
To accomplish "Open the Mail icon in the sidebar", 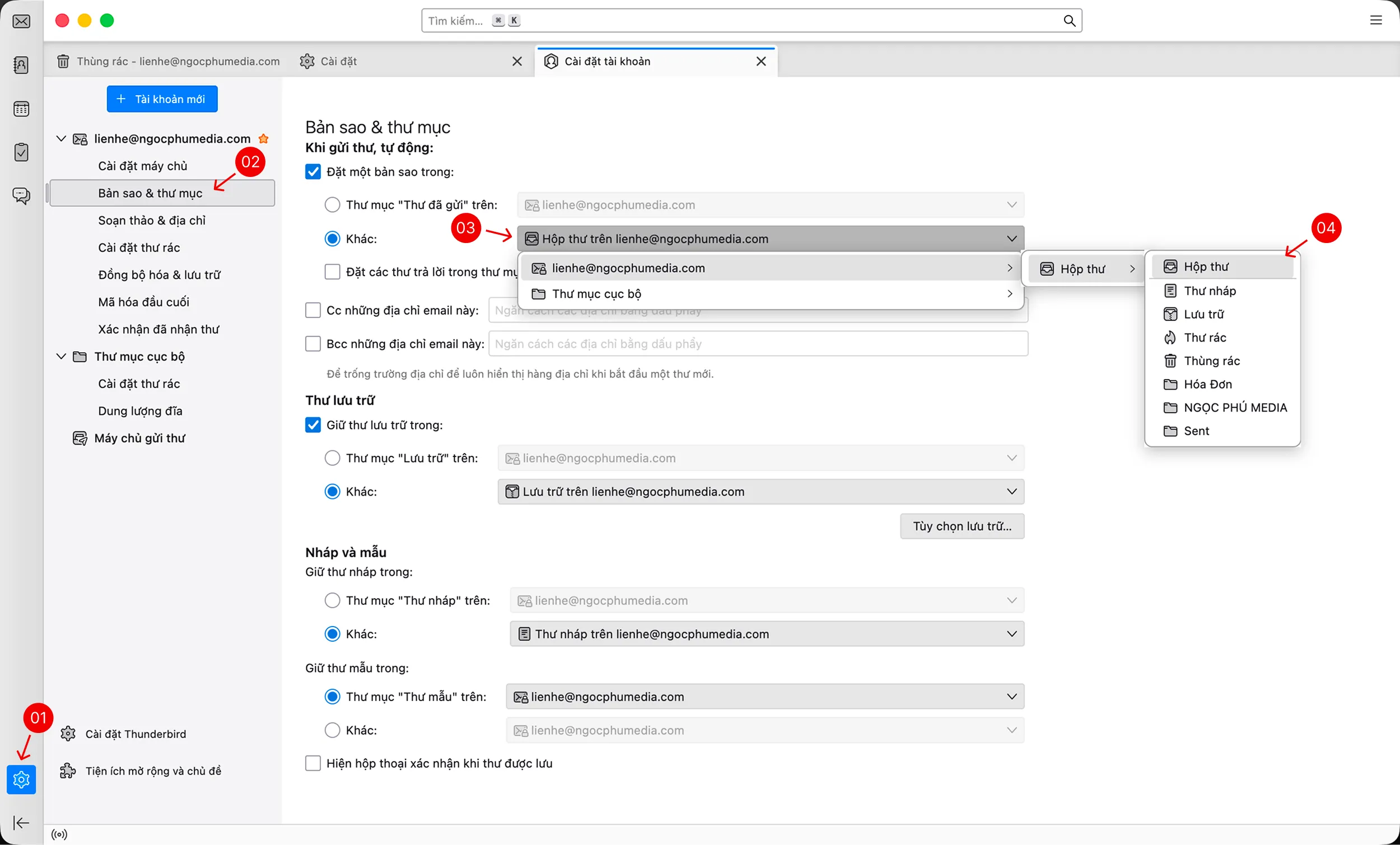I will 21,21.
